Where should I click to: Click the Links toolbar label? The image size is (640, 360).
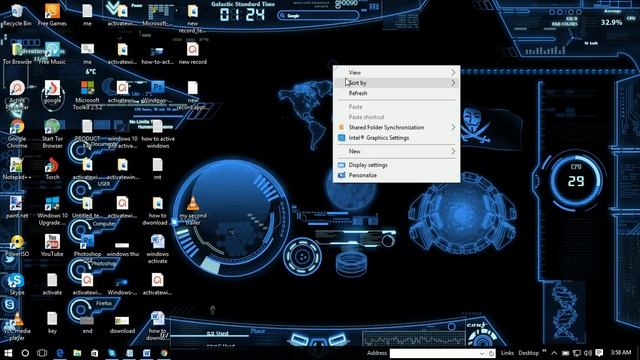[507, 353]
